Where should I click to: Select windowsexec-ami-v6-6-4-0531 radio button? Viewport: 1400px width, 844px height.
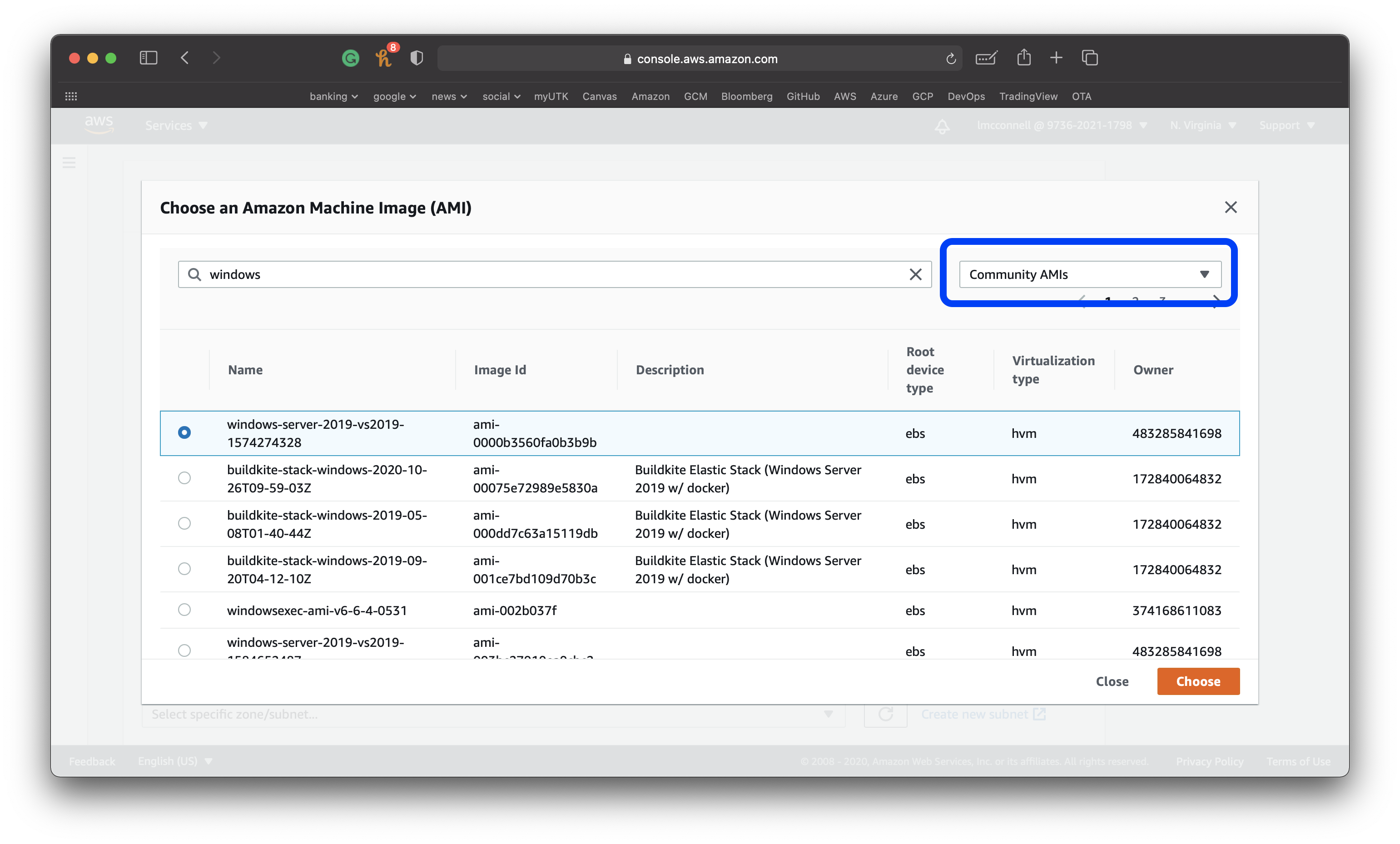[x=184, y=610]
